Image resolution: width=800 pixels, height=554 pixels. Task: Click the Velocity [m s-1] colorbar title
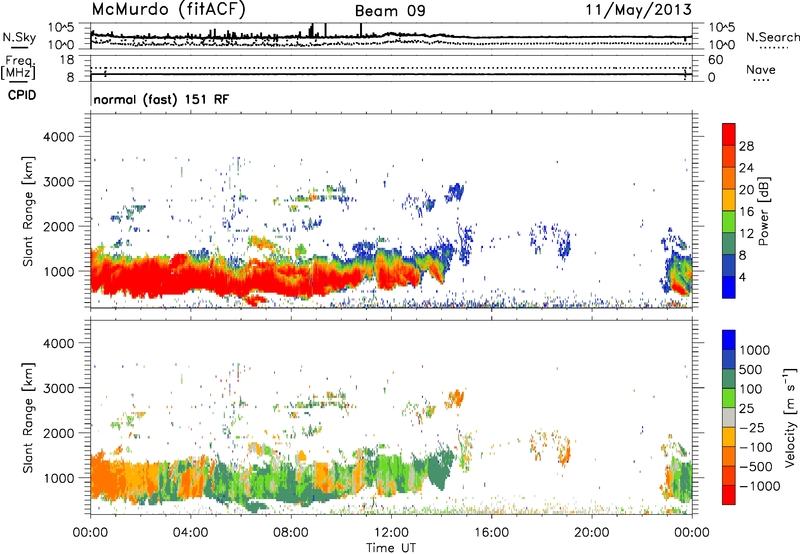(x=790, y=417)
